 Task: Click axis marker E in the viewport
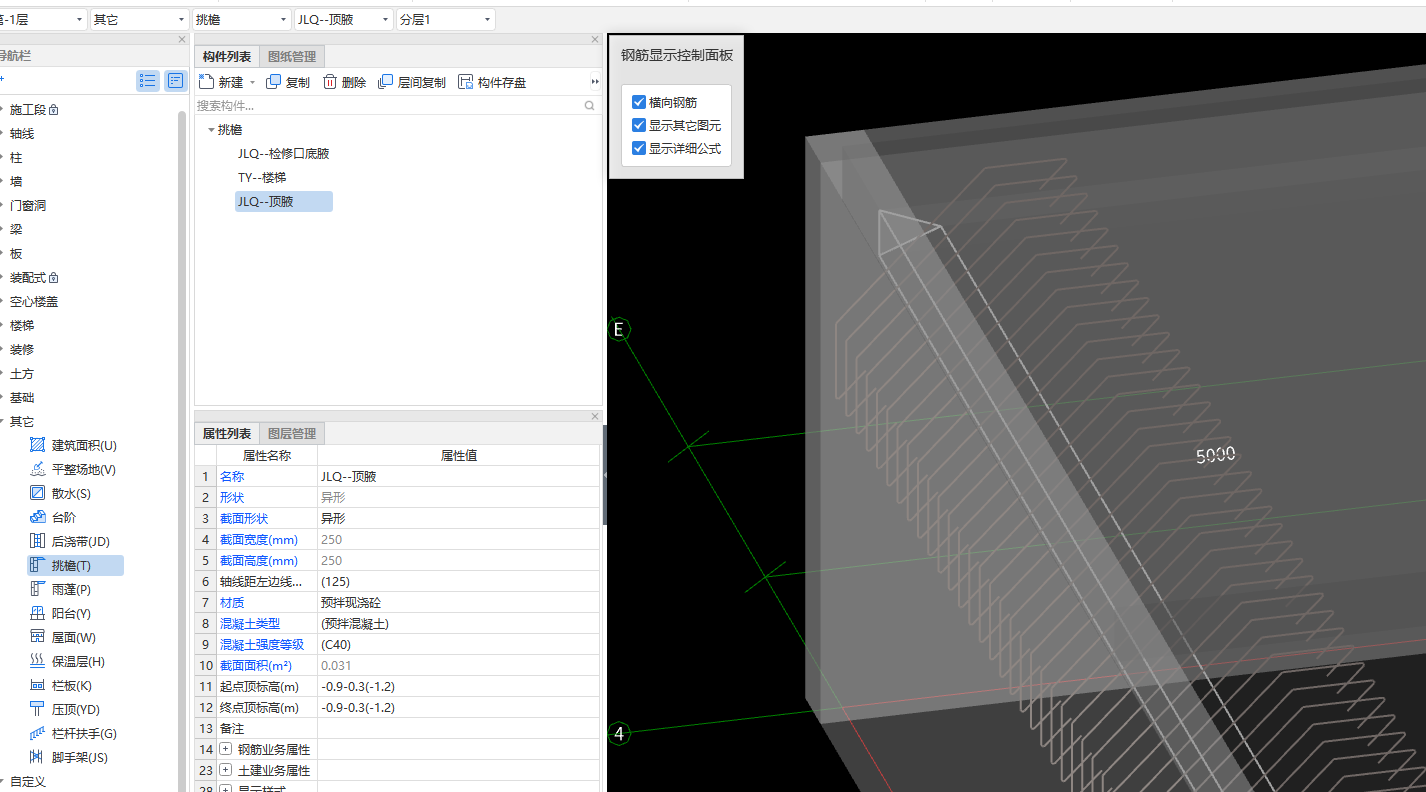[x=619, y=329]
